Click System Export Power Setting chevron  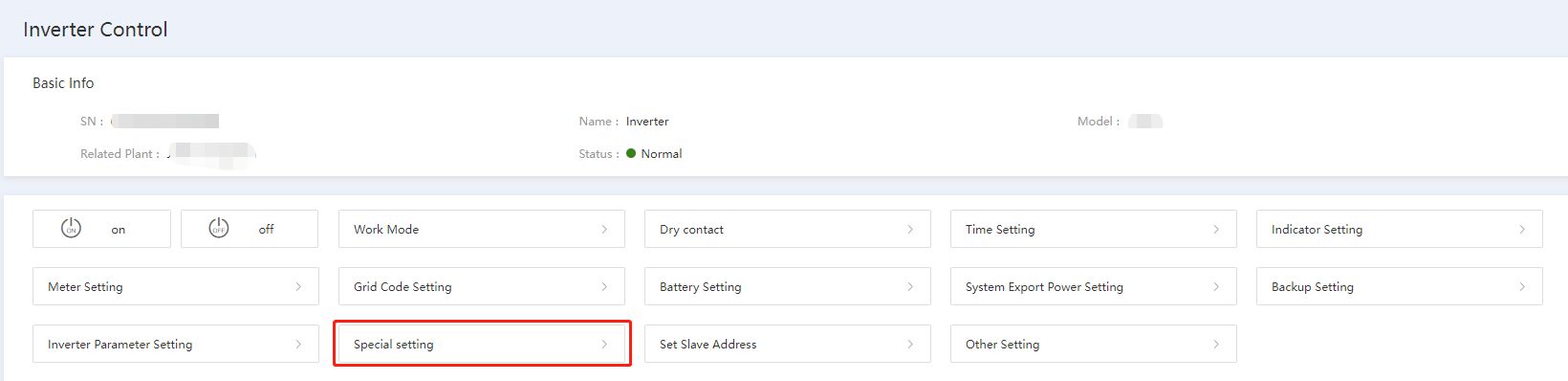pos(1216,286)
